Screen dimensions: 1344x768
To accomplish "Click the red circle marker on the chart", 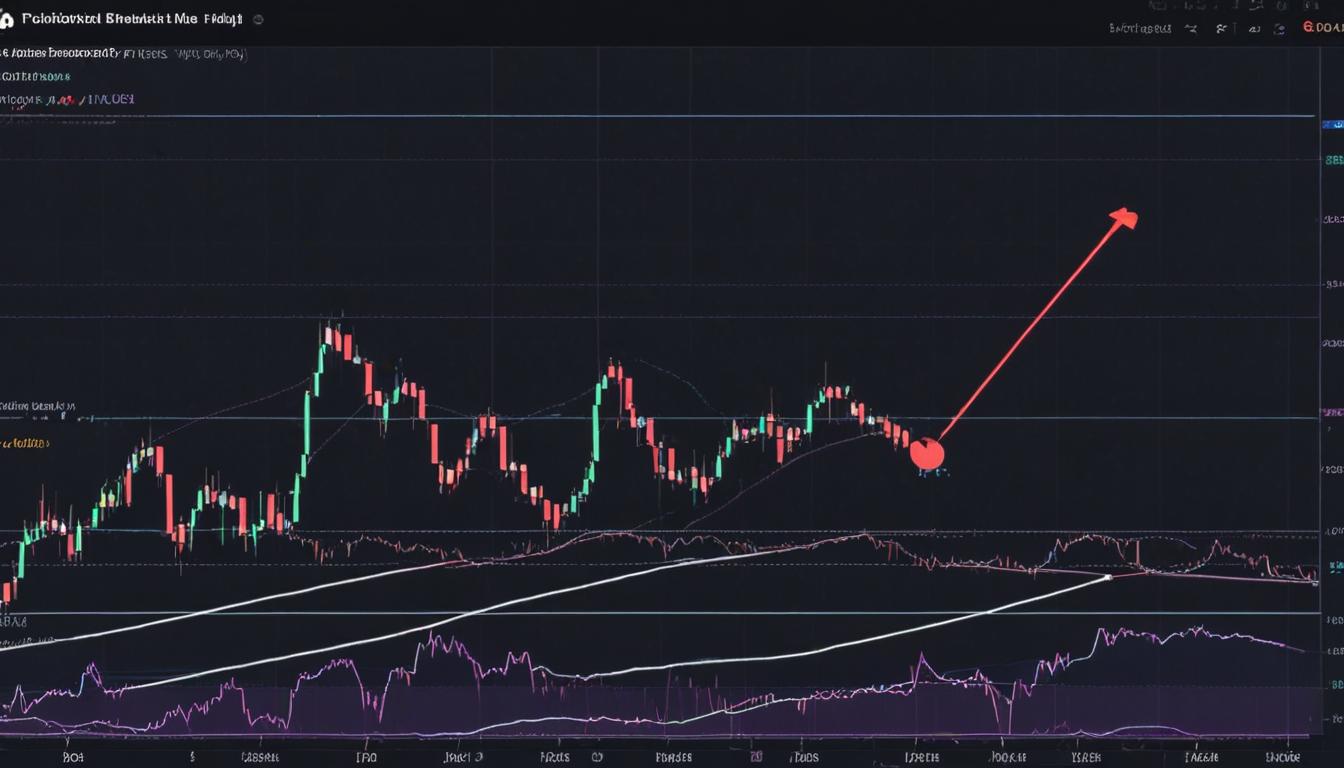I will (928, 455).
